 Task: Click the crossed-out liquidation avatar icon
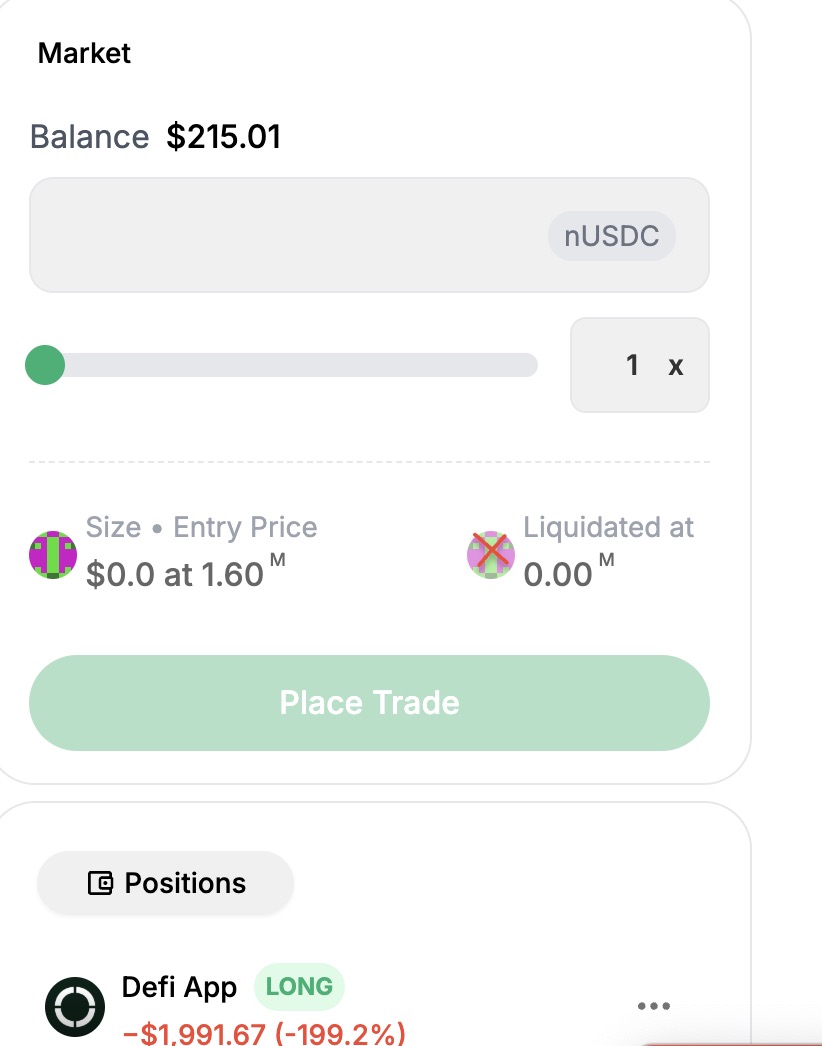coord(490,554)
